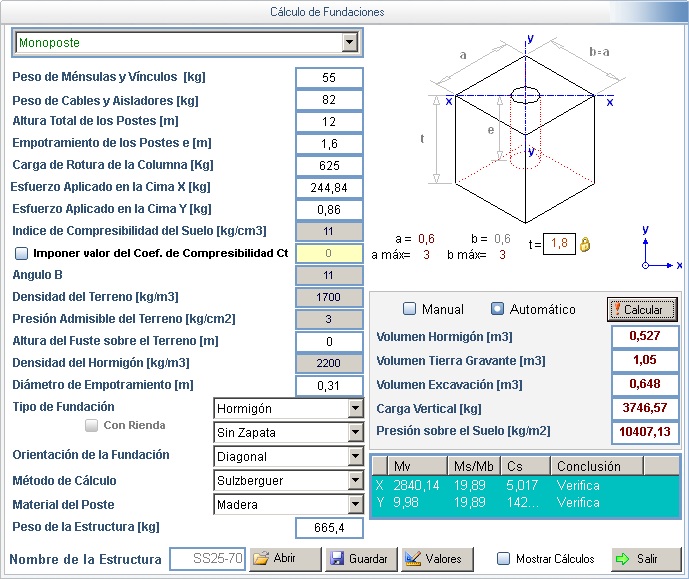
Task: Click the open folder icon on Abrir
Action: tap(261, 558)
